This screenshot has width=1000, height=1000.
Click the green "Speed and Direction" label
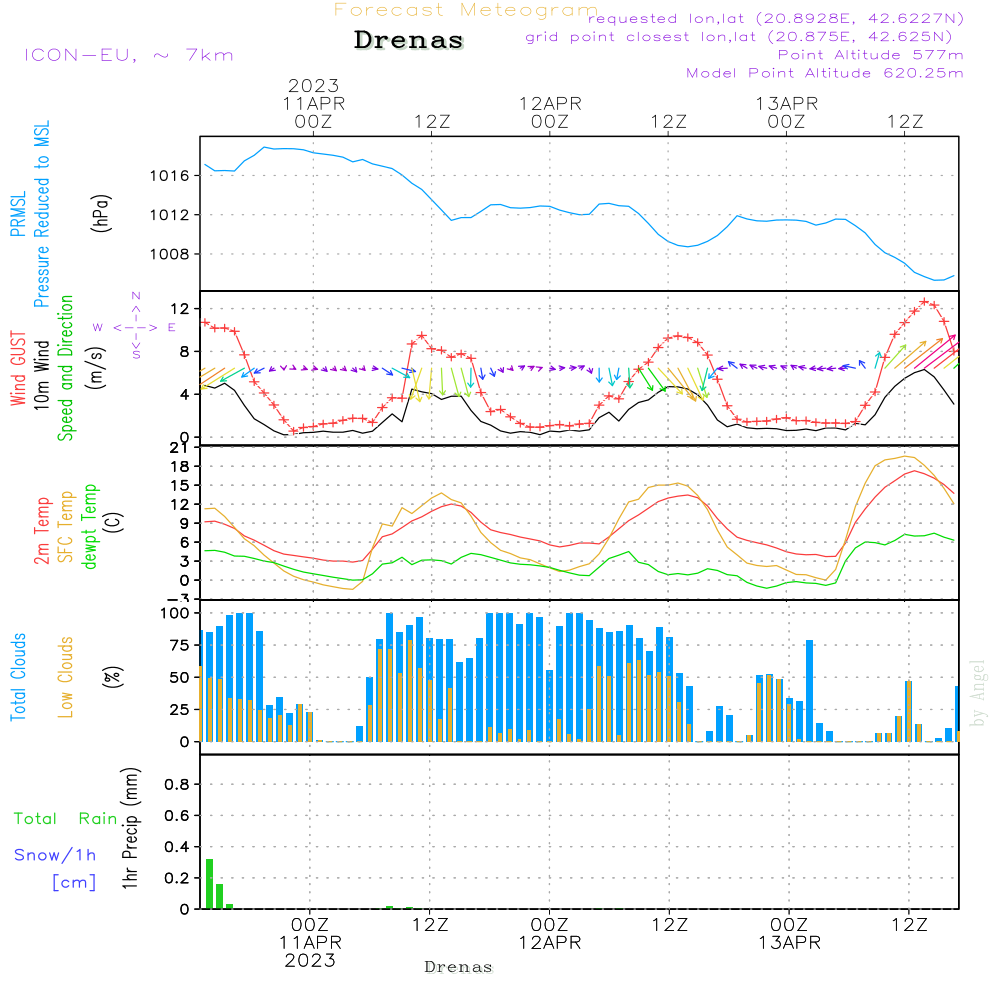pos(66,368)
